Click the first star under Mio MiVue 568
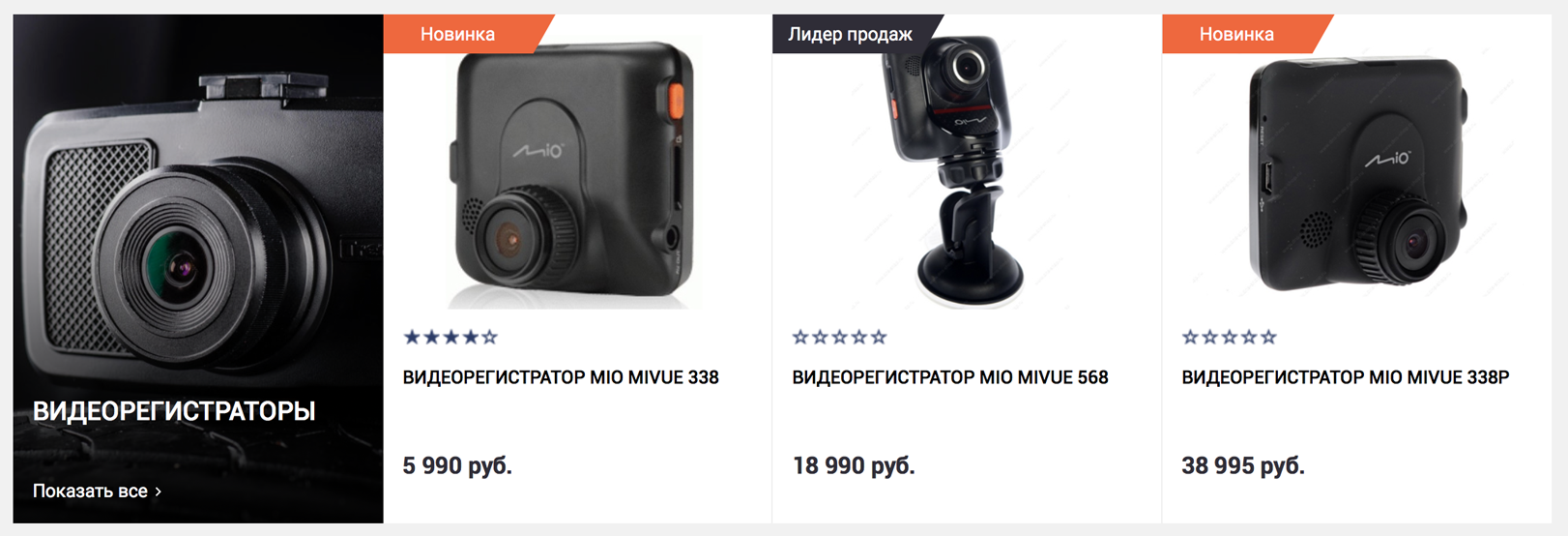1568x536 pixels. [x=800, y=337]
